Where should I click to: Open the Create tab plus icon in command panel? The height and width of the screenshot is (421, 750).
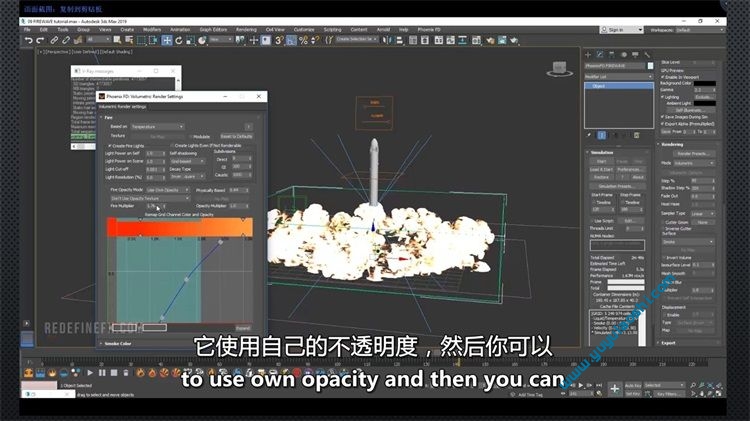click(x=588, y=55)
